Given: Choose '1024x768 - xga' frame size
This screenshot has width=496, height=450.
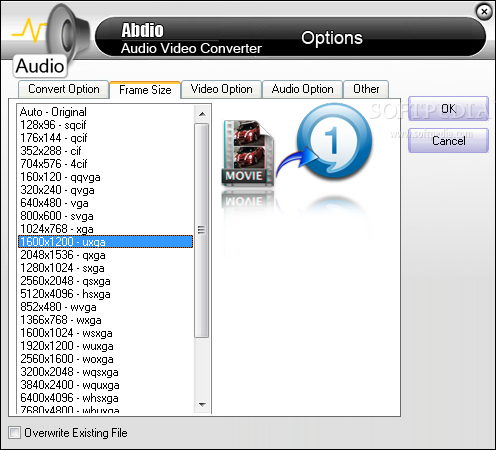Looking at the screenshot, I should 105,229.
